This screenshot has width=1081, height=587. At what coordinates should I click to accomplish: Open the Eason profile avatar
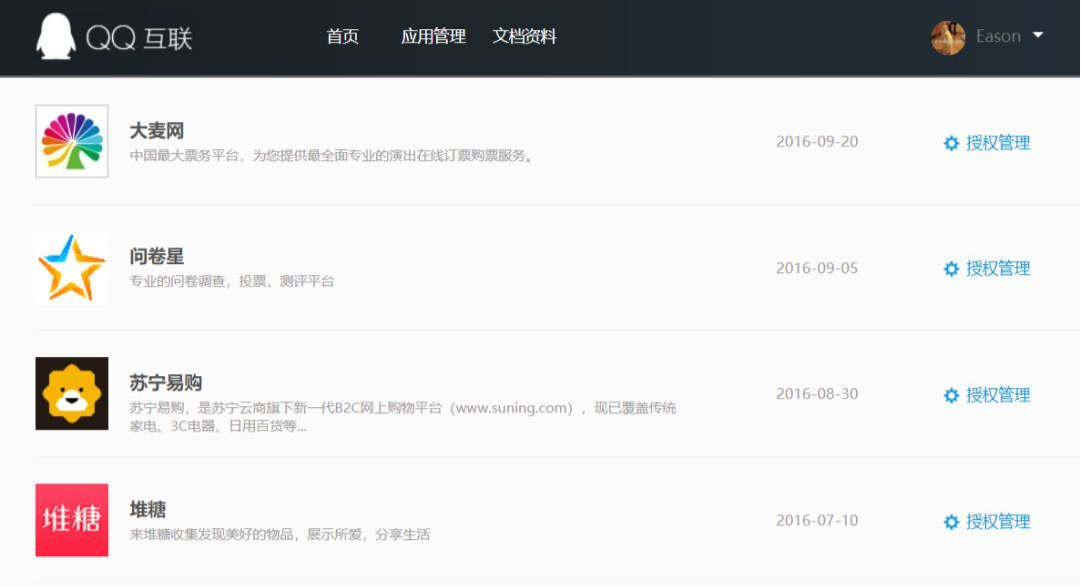coord(947,36)
